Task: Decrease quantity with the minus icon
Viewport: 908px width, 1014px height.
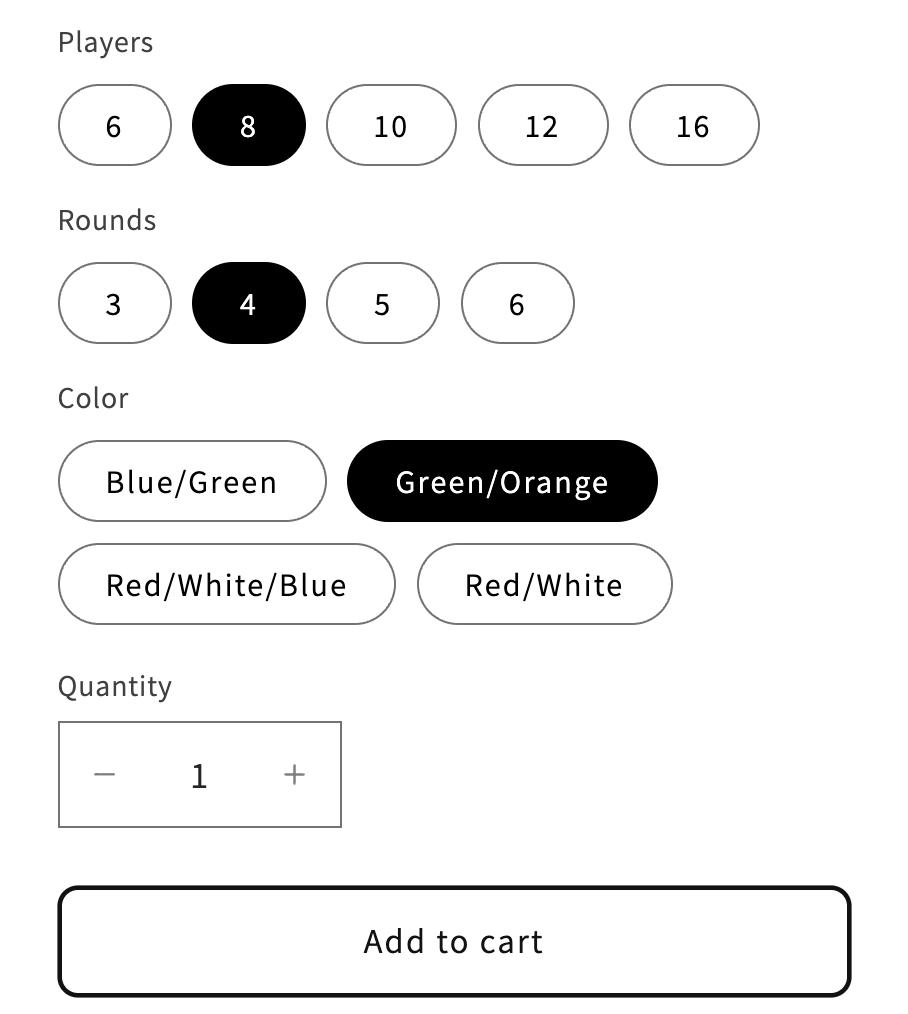Action: click(x=105, y=774)
